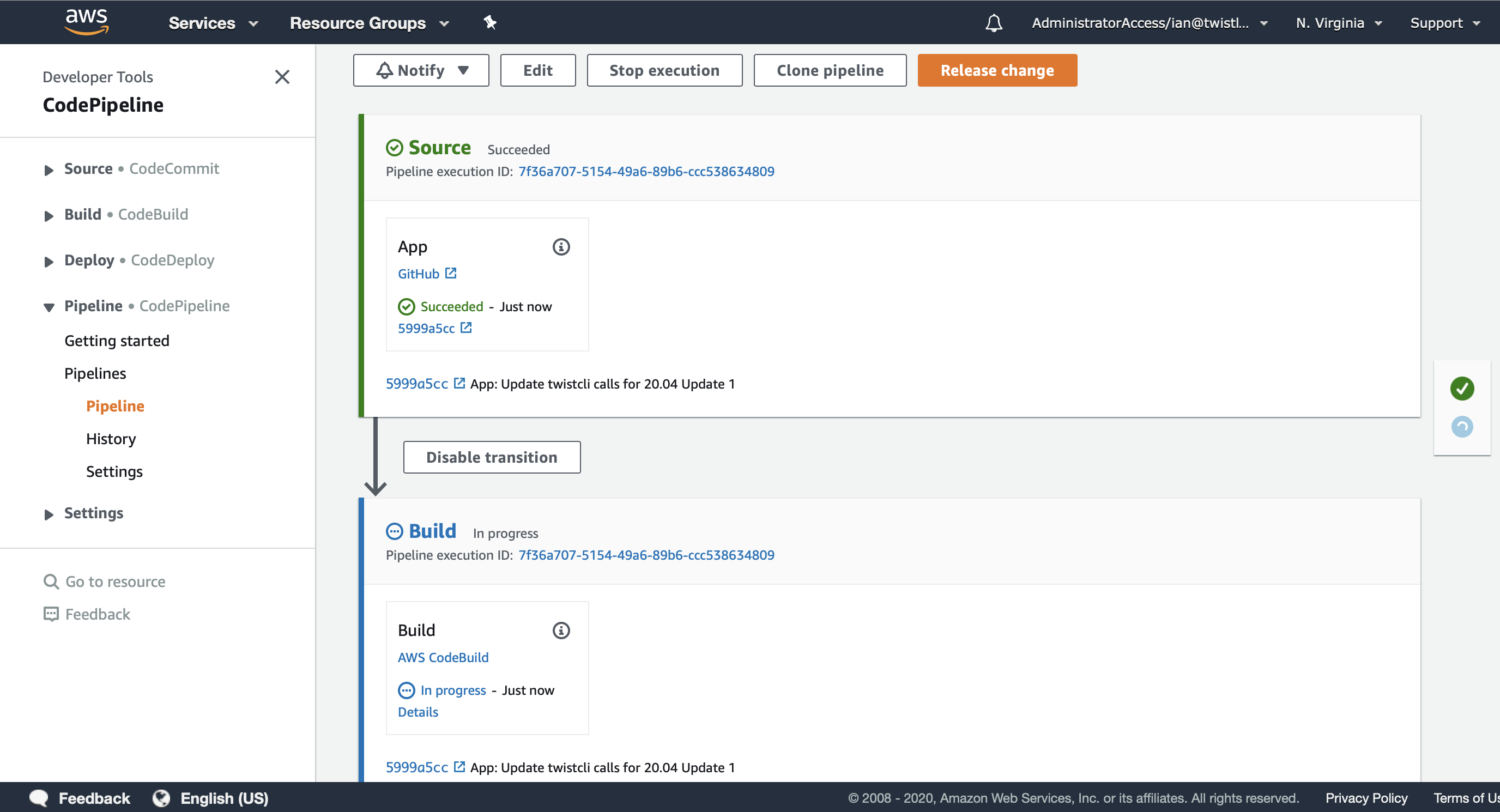1500x812 pixels.
Task: Open the Build action Details link
Action: 418,712
